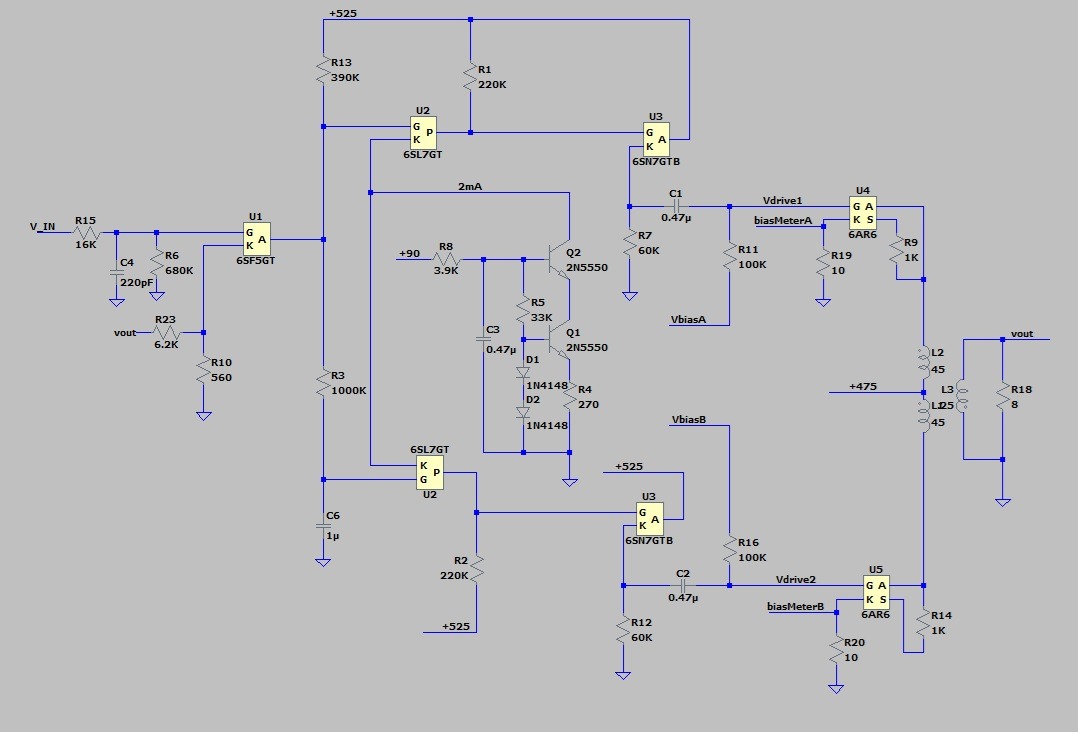This screenshot has width=1078, height=732.
Task: Select the upper U3 6SN7GTB tube symbol
Action: coord(656,140)
